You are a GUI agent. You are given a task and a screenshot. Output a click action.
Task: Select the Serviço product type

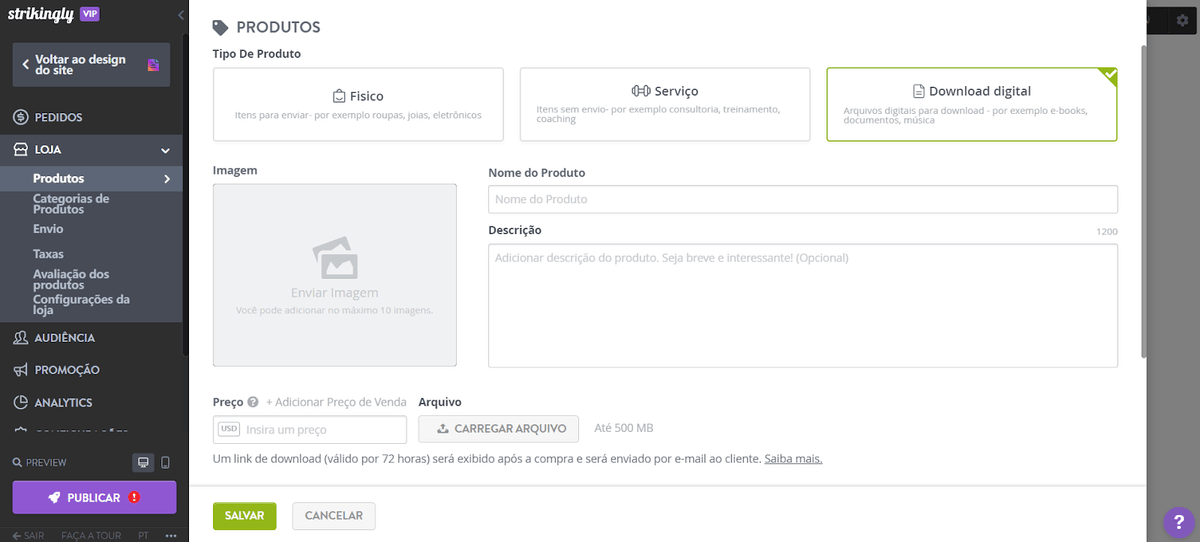[x=665, y=105]
